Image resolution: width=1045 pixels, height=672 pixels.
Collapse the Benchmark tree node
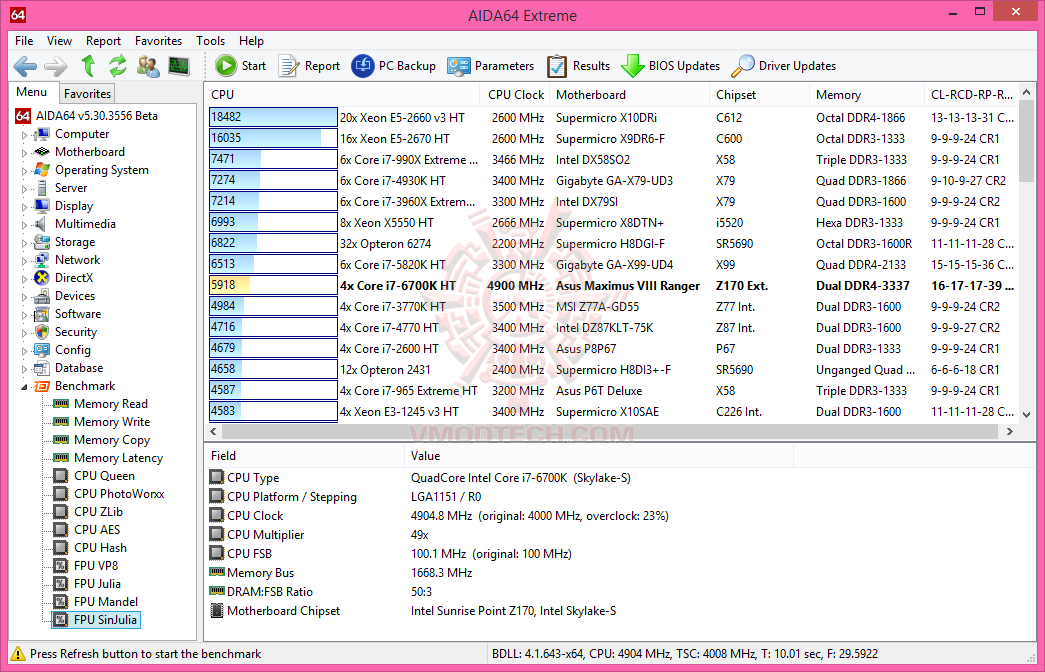click(x=25, y=387)
